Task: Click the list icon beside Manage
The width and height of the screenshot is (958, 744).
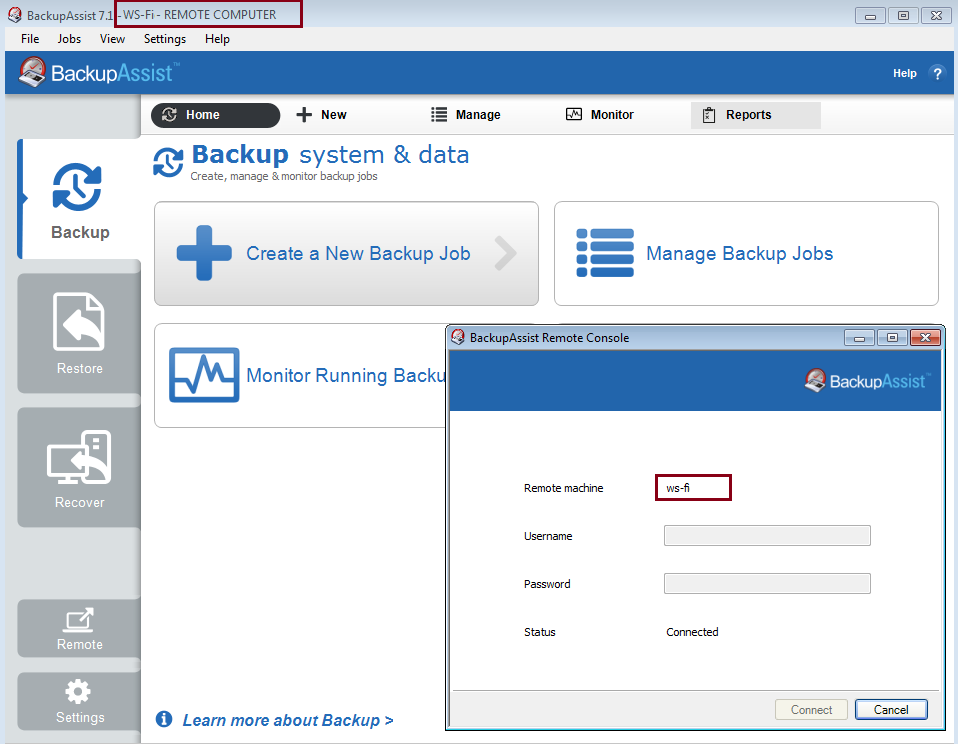Action: [439, 115]
